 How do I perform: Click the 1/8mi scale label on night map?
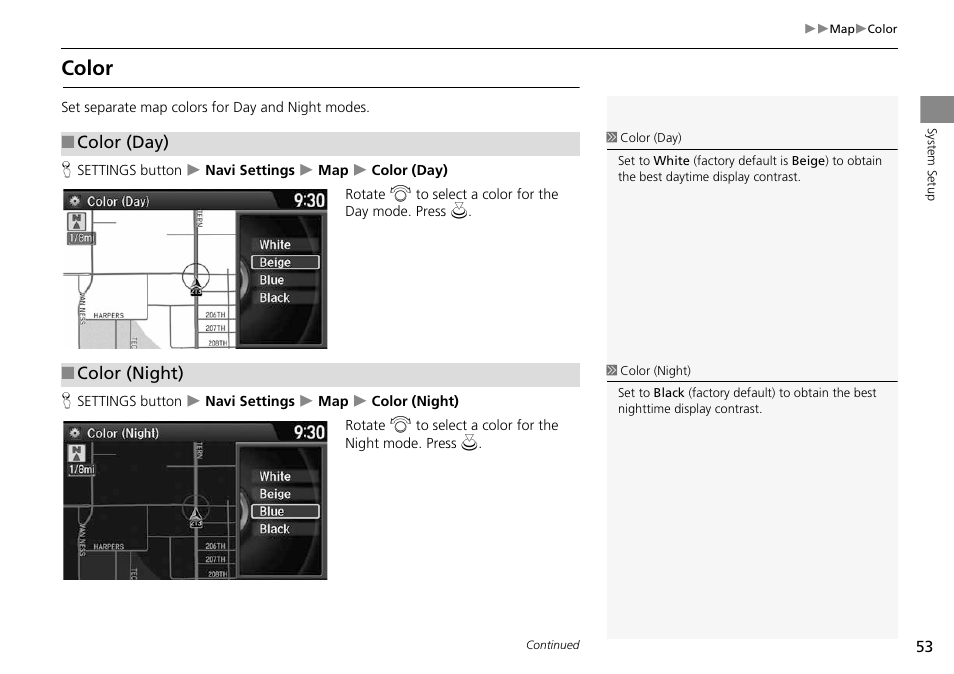coord(81,470)
